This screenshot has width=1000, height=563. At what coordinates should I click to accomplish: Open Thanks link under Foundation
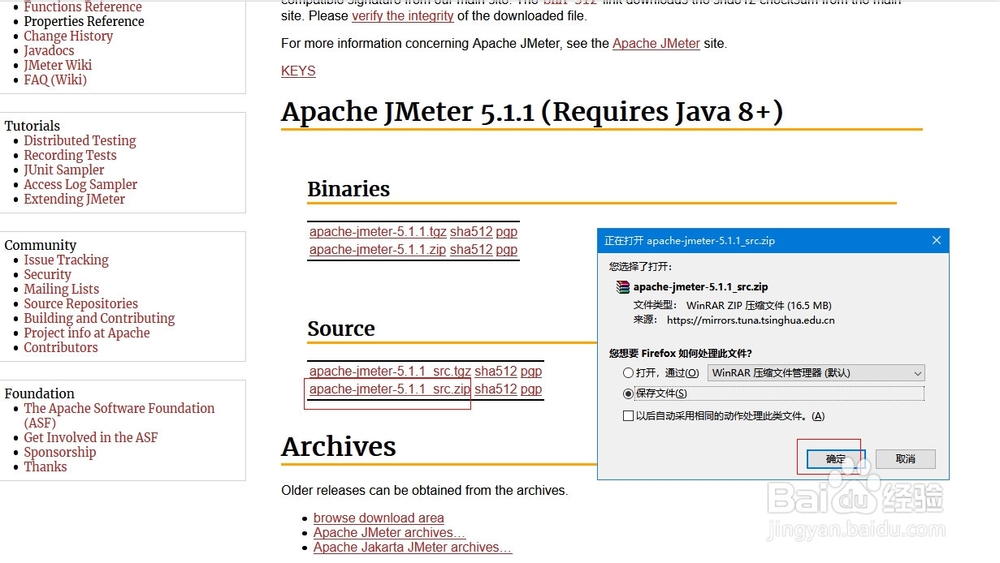click(45, 467)
